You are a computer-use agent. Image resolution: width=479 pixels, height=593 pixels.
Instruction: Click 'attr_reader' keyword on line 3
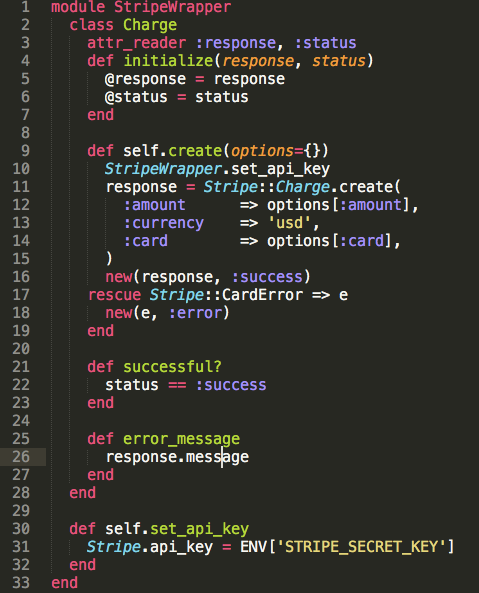click(136, 43)
